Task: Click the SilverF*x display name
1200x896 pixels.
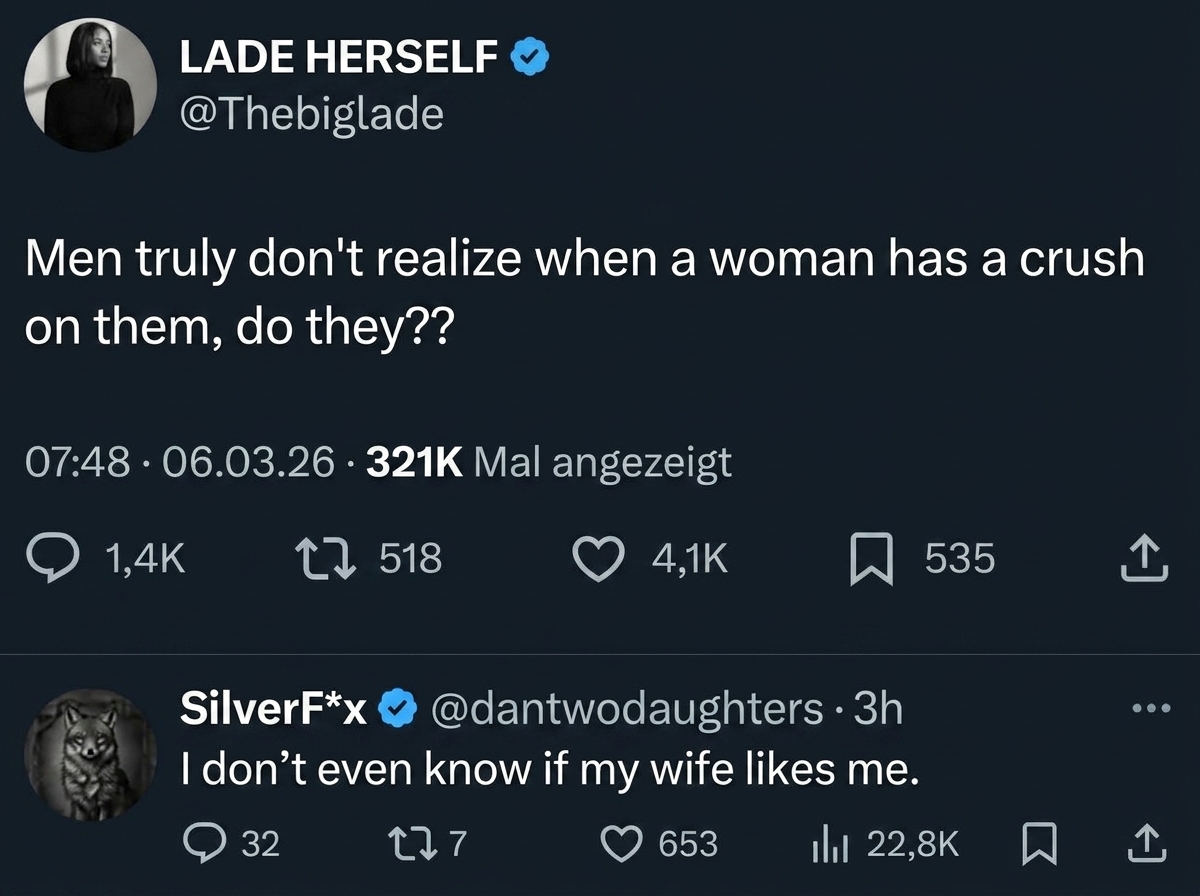Action: tap(275, 709)
